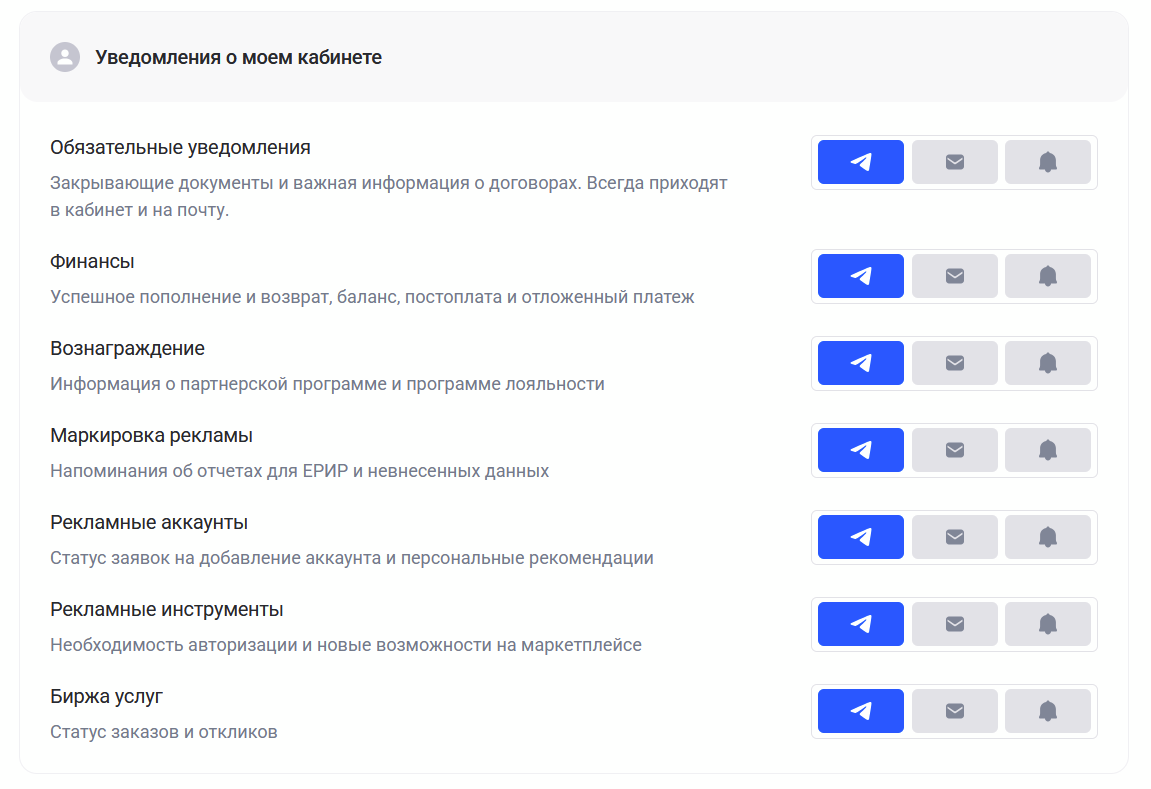This screenshot has height=789, width=1151.
Task: Select the Финансы category title
Action: click(x=92, y=261)
